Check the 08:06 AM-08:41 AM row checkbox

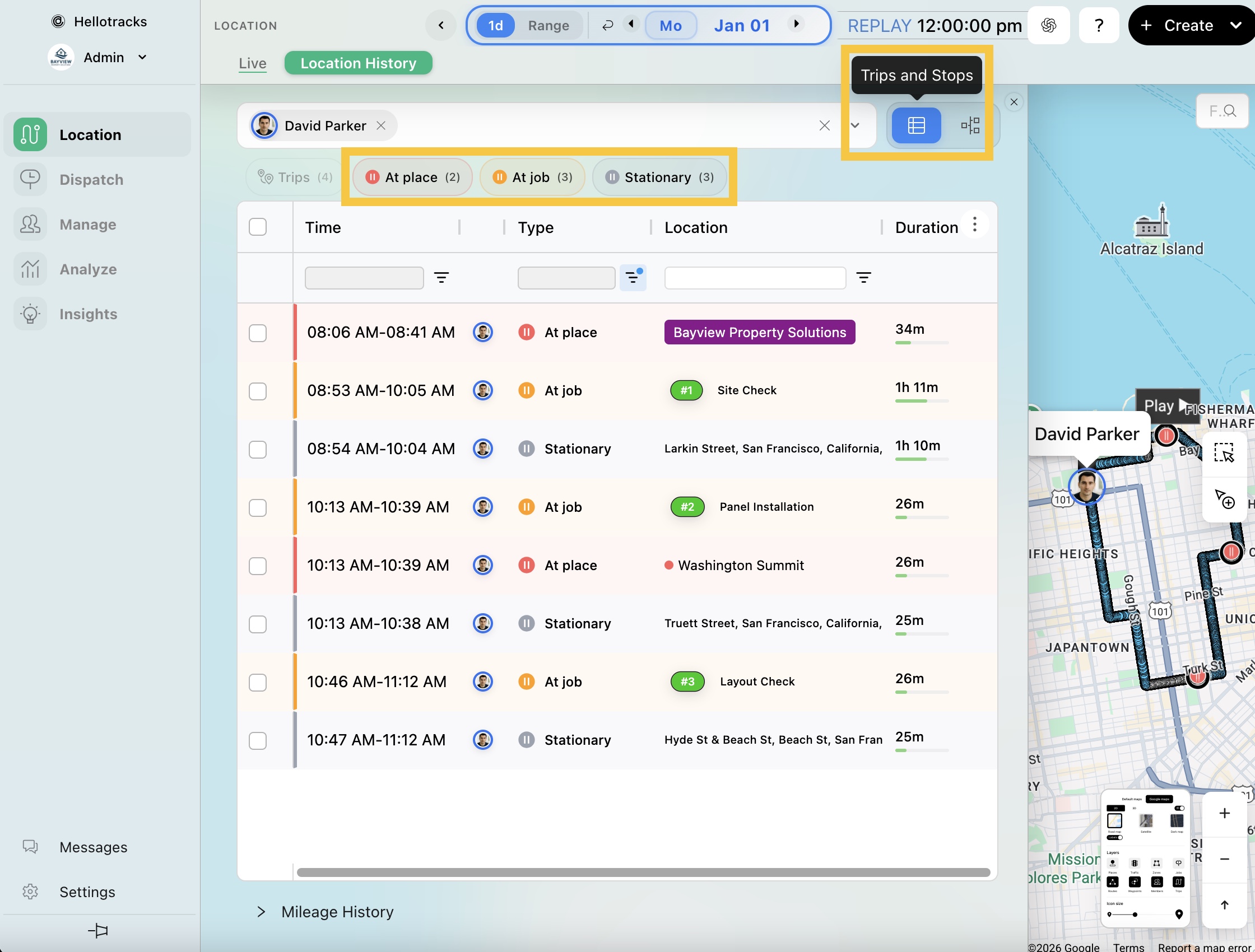click(258, 333)
